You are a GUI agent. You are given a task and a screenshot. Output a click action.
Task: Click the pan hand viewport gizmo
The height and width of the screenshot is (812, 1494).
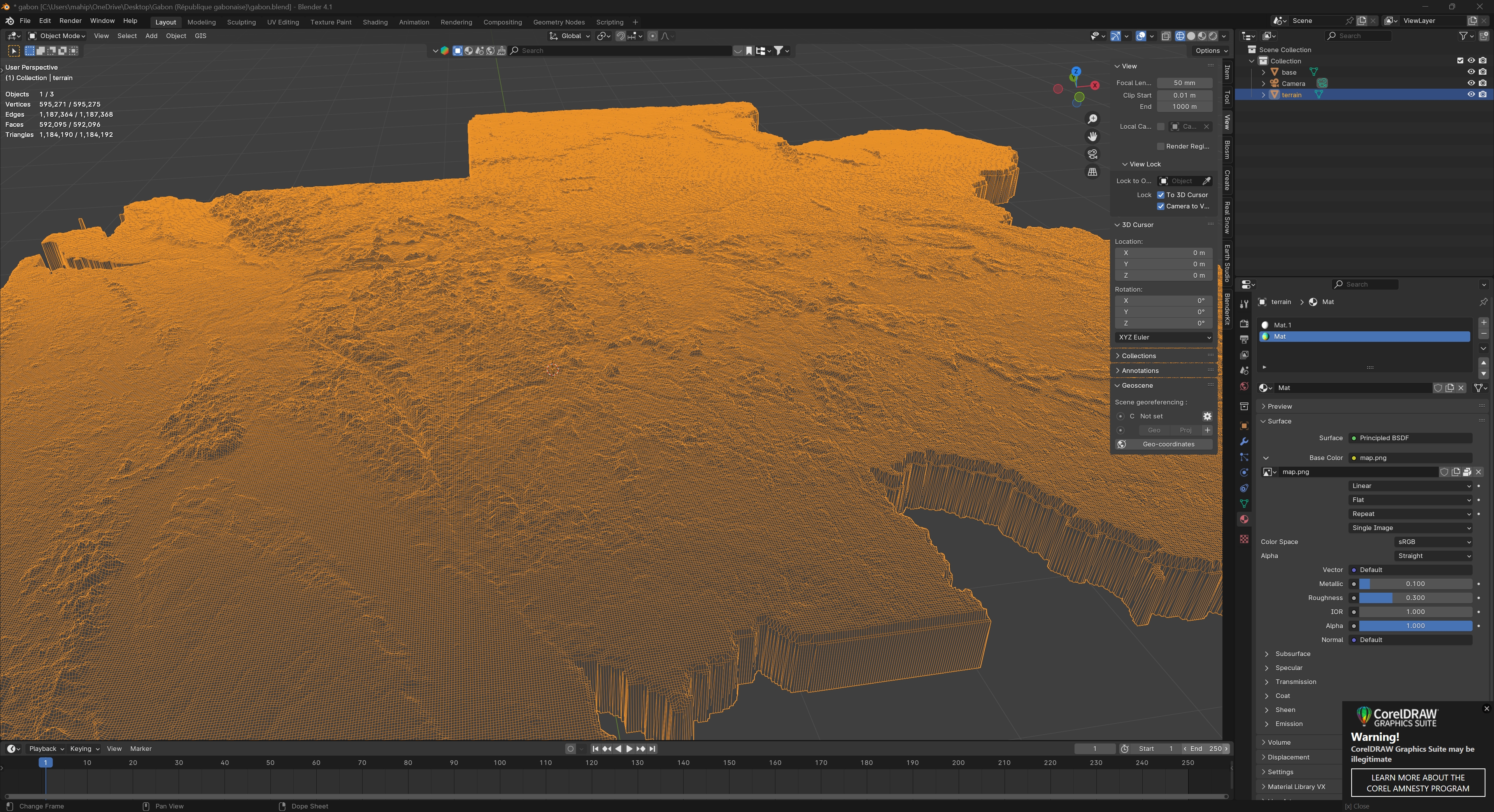pyautogui.click(x=1092, y=136)
